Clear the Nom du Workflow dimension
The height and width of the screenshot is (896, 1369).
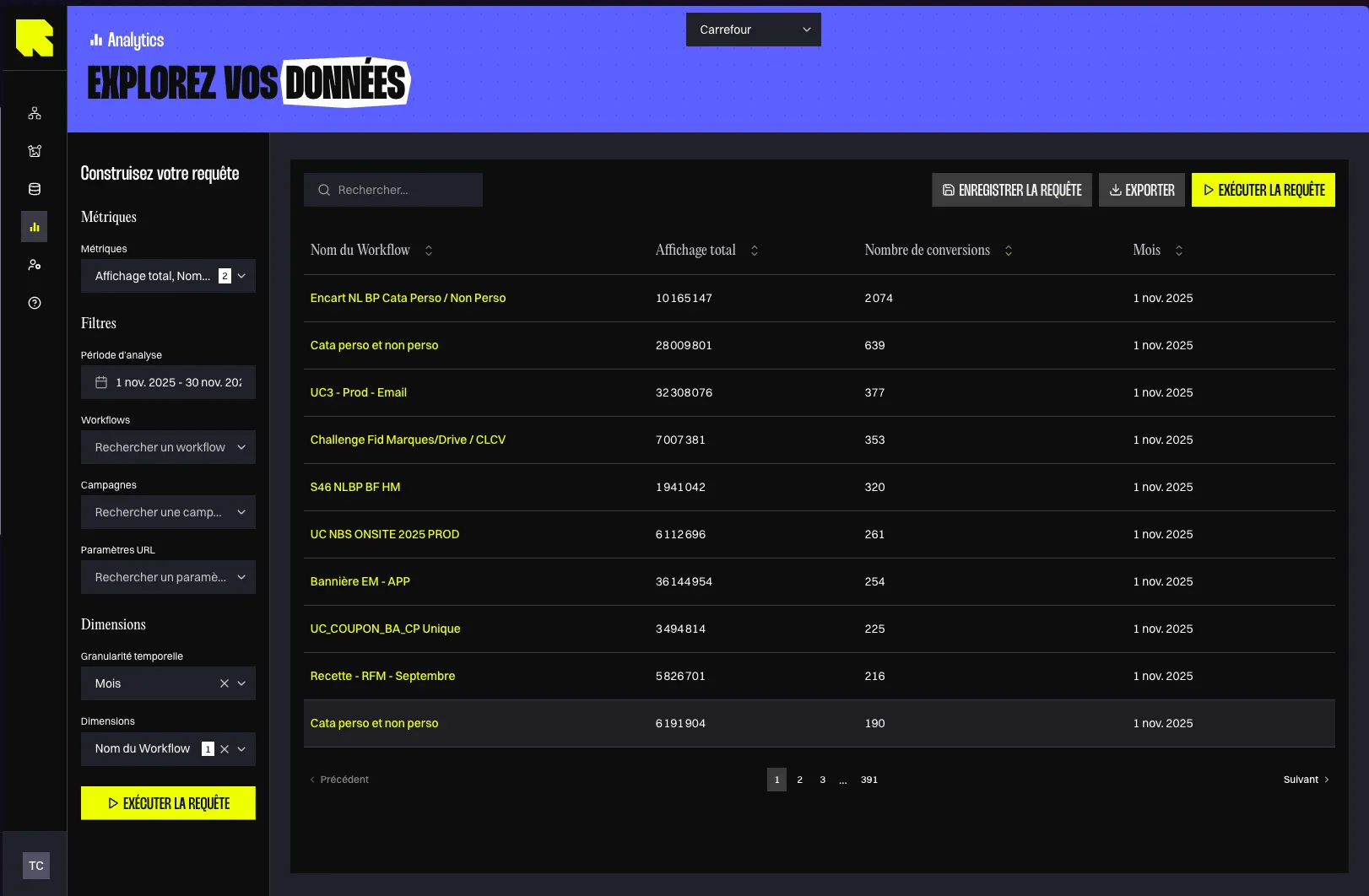(225, 749)
